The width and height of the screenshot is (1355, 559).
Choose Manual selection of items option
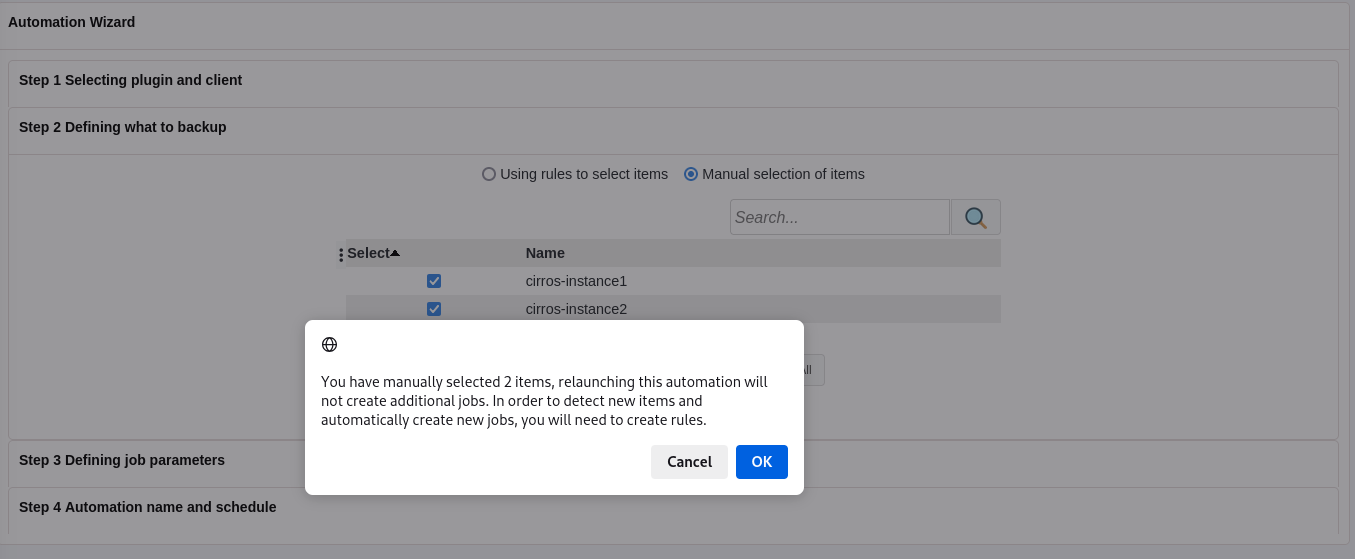(691, 174)
